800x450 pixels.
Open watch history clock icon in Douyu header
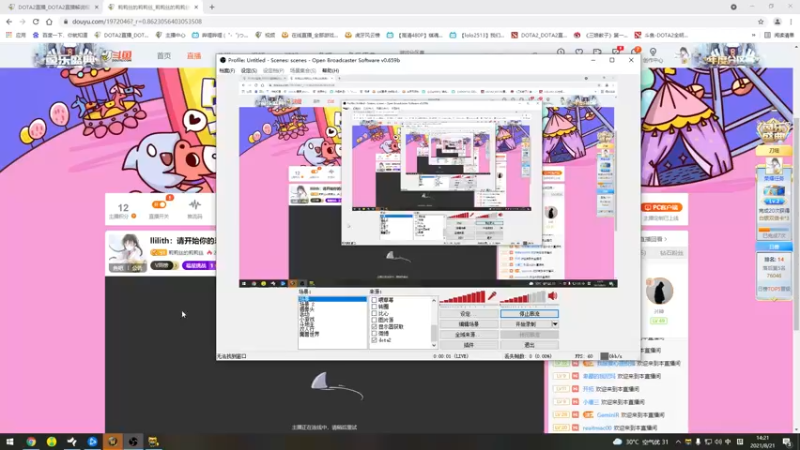pyautogui.click(x=561, y=52)
